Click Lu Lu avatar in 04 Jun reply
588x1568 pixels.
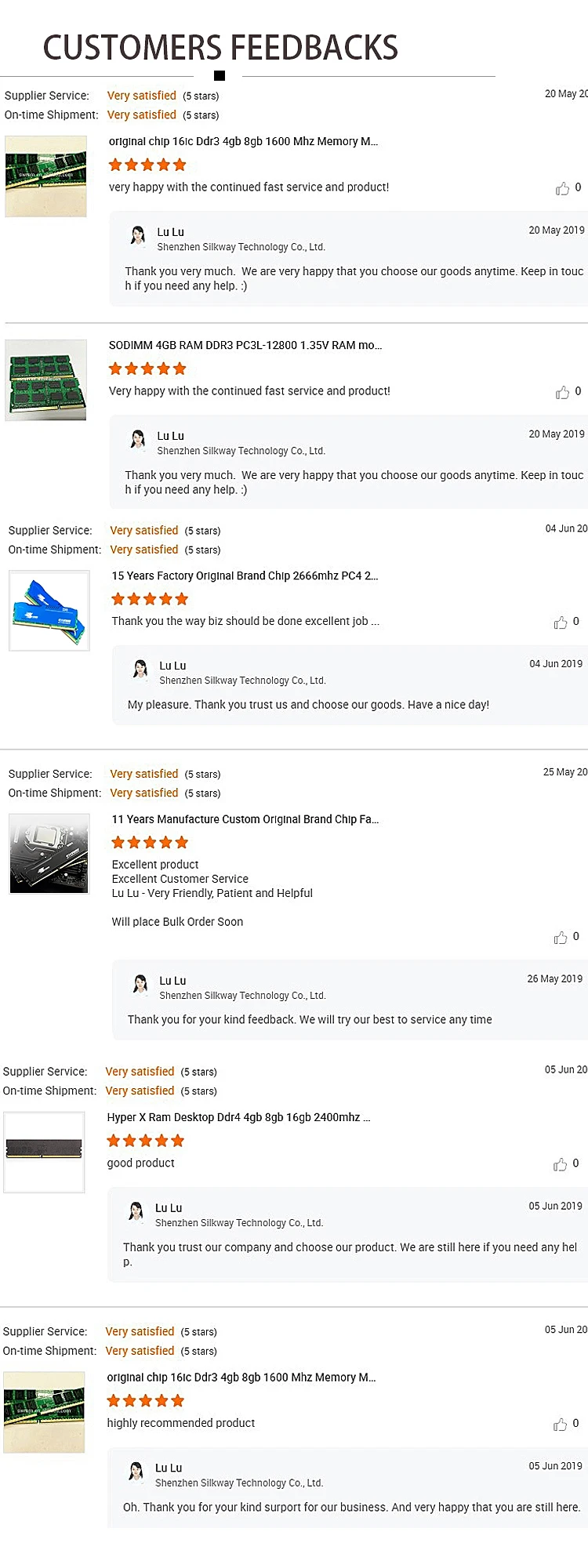coord(140,669)
